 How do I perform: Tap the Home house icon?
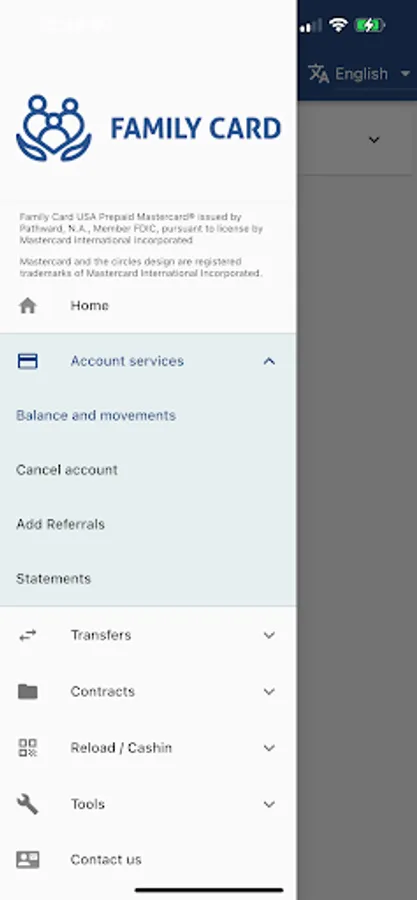point(28,305)
